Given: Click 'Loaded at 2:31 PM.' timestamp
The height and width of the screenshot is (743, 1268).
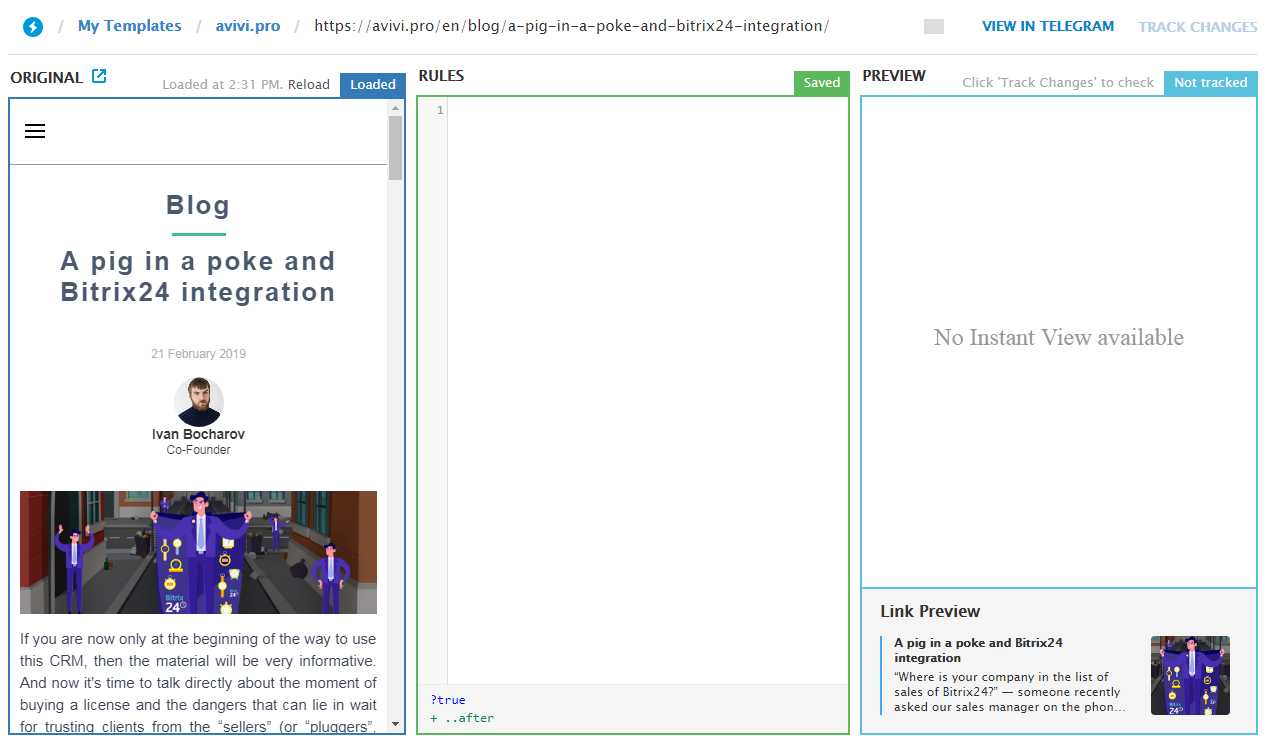Looking at the screenshot, I should 223,85.
